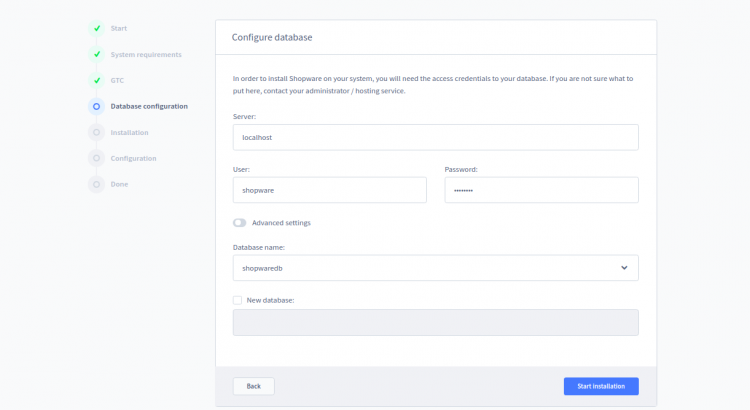Click the disabled New database text field
Viewport: 750px width, 410px height.
tap(435, 322)
